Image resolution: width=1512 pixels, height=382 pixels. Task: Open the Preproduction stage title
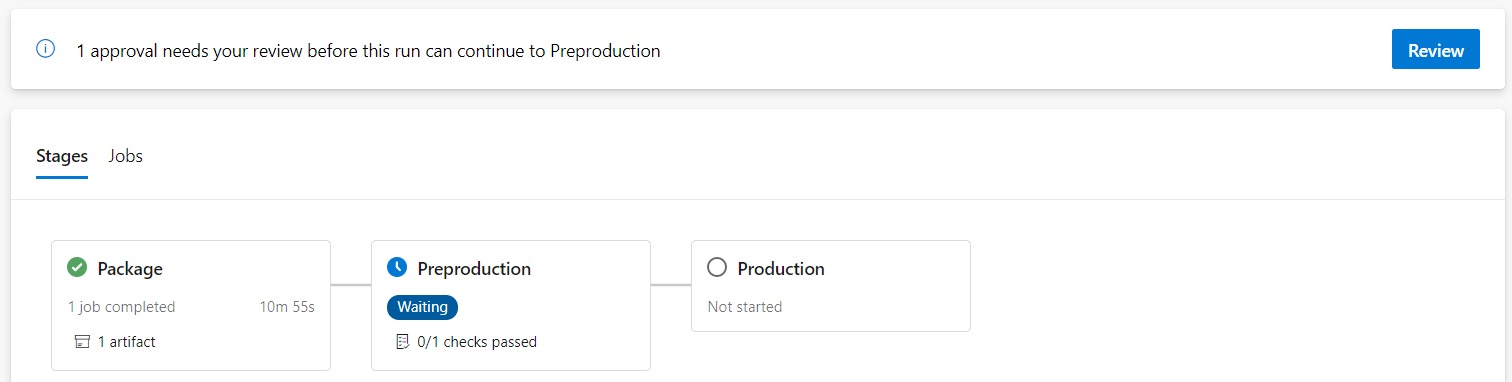pos(474,269)
